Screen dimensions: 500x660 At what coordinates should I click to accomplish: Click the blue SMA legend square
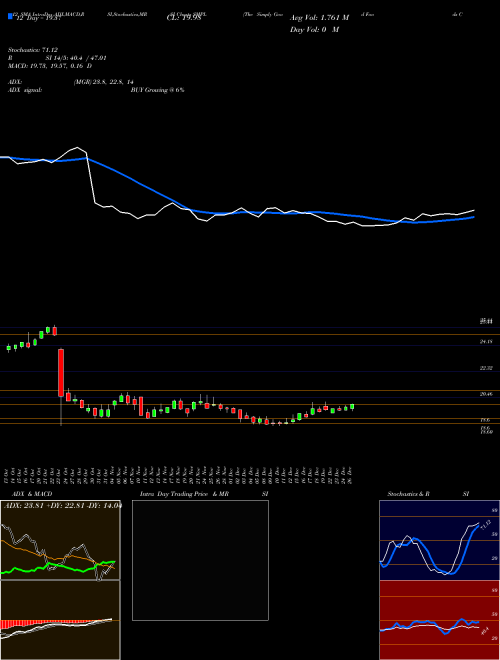[11, 16]
